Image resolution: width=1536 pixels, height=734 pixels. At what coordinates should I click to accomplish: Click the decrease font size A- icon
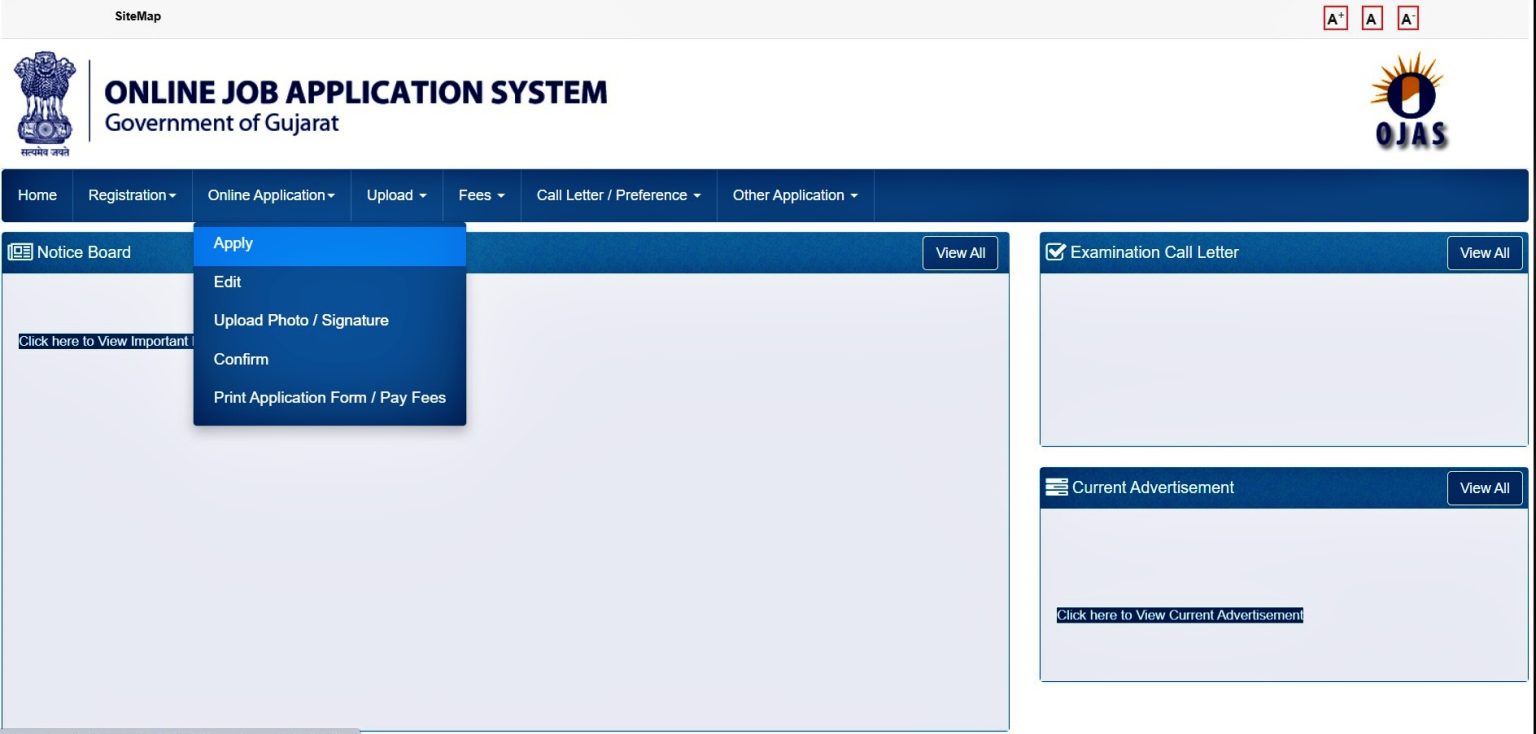tap(1408, 19)
